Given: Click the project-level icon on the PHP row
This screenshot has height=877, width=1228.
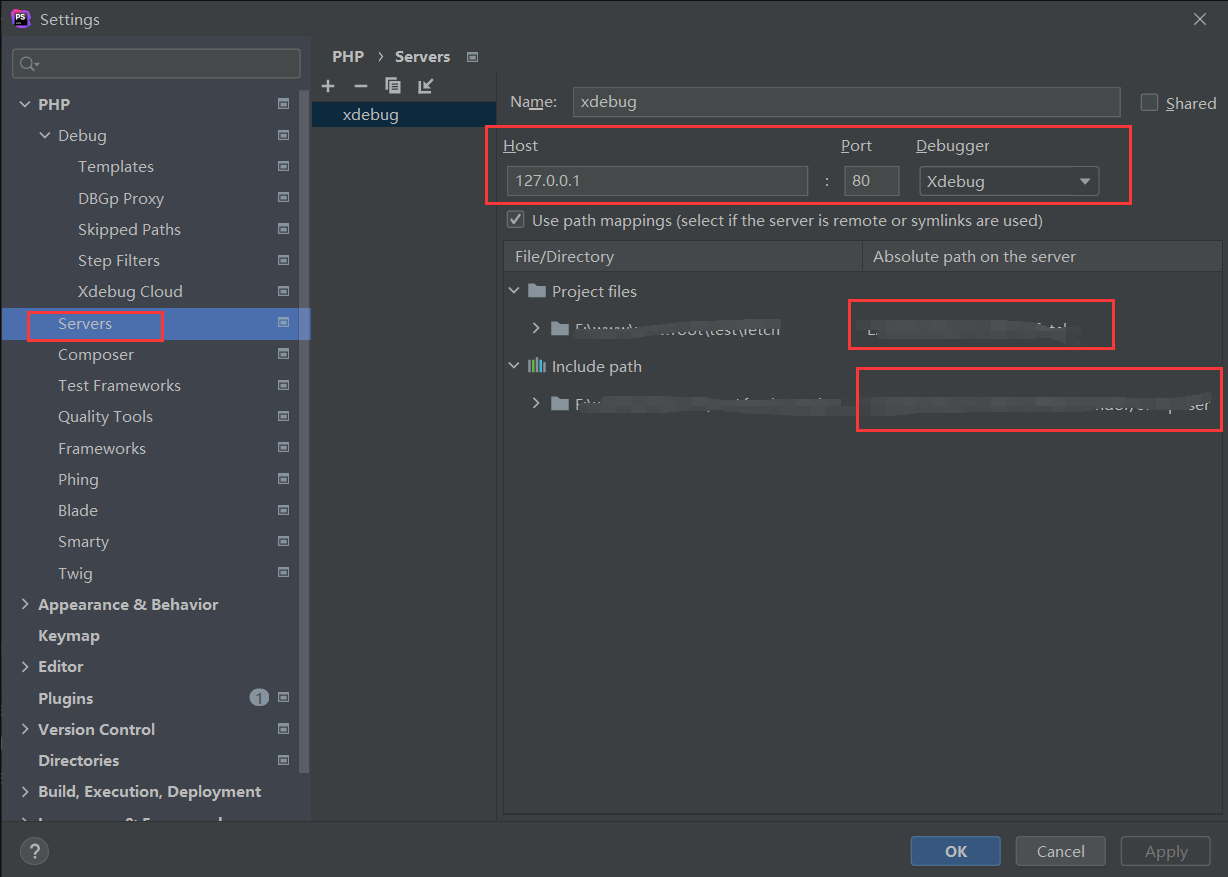Looking at the screenshot, I should [284, 104].
